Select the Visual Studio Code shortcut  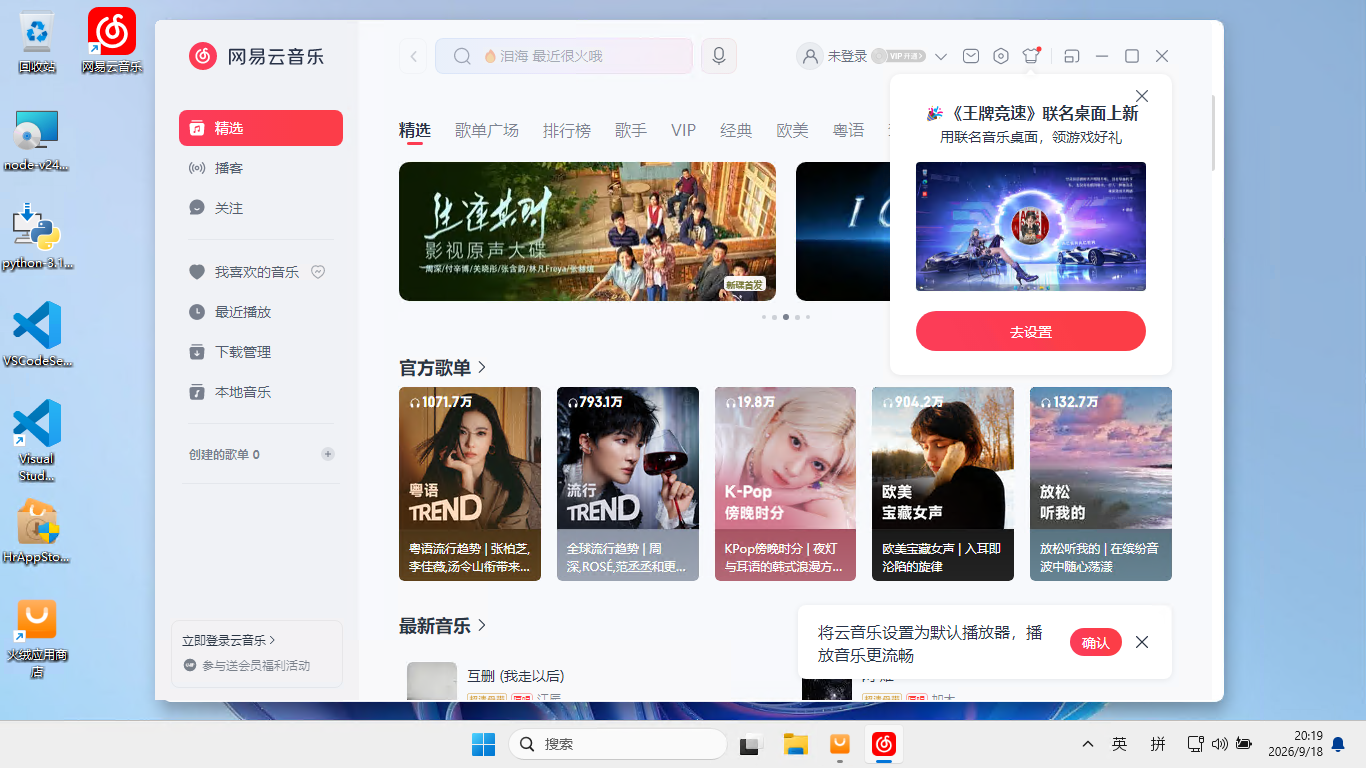tap(37, 440)
